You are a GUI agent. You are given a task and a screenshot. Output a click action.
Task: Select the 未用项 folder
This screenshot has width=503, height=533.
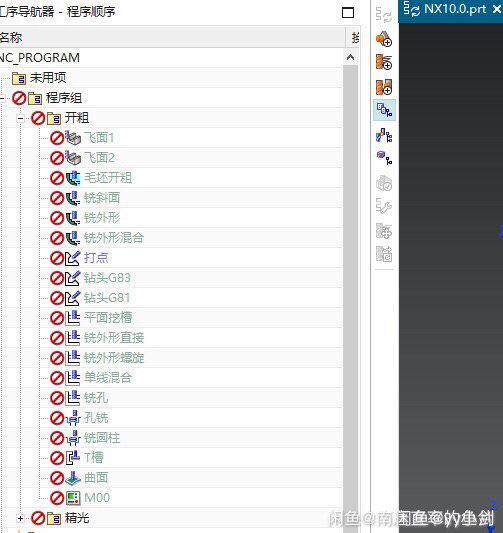48,78
